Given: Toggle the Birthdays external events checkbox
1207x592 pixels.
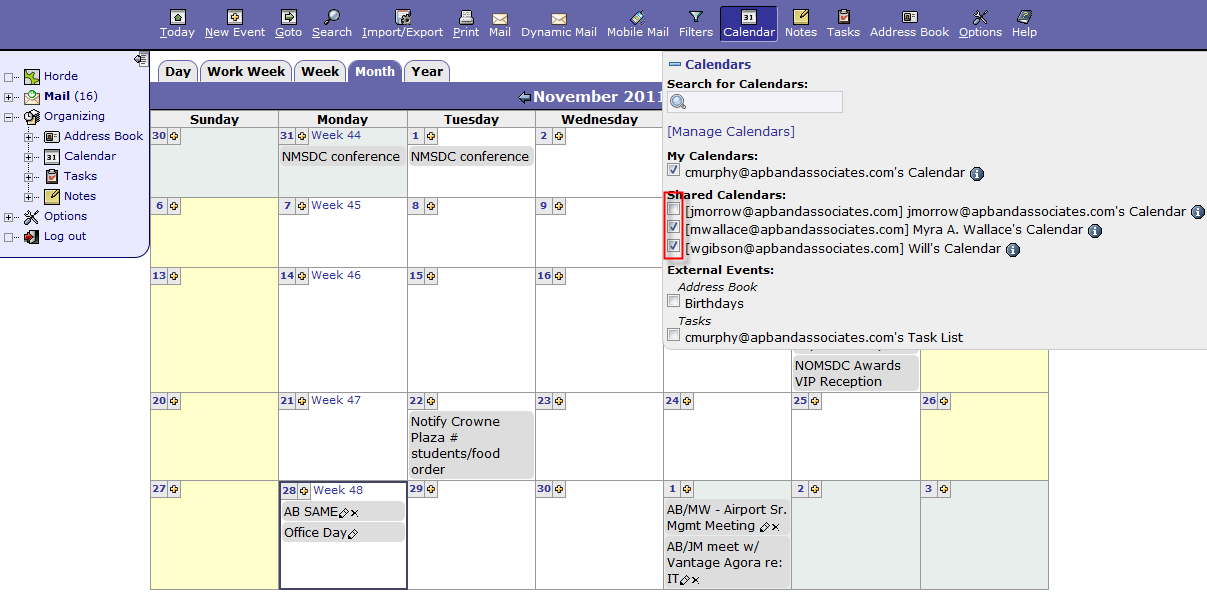Looking at the screenshot, I should coord(674,302).
